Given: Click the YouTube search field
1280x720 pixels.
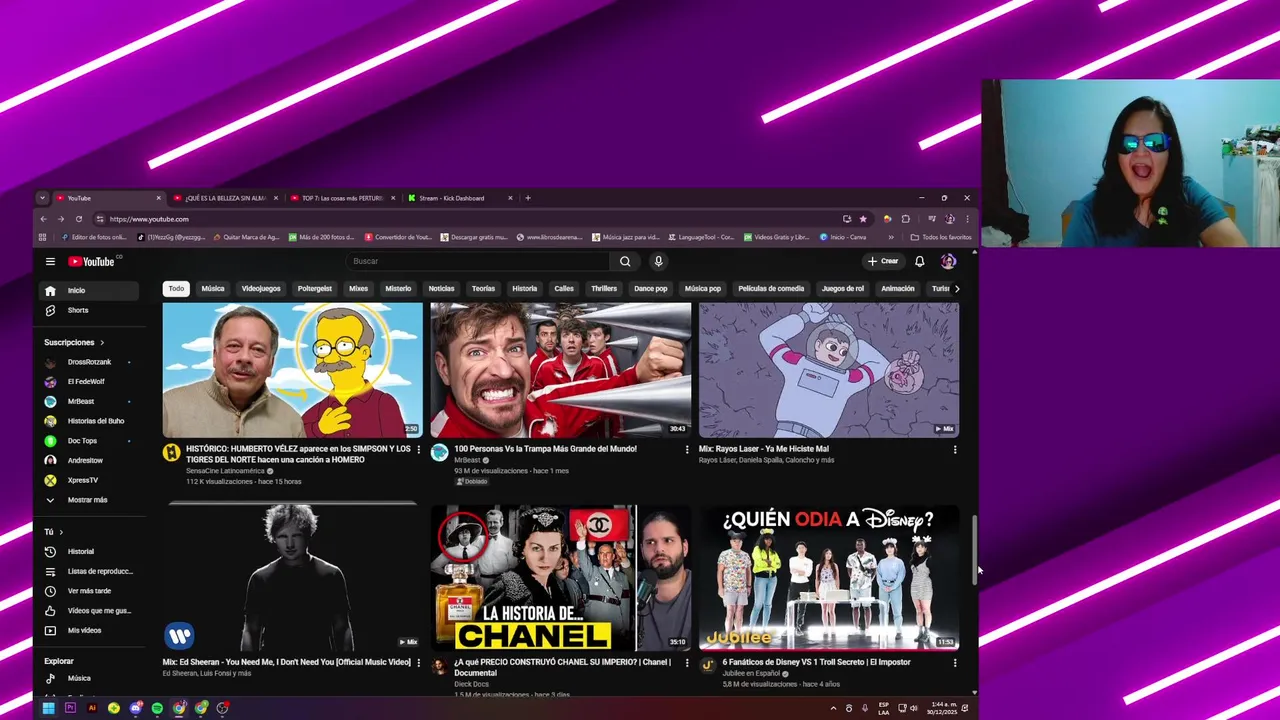Looking at the screenshot, I should click(477, 261).
